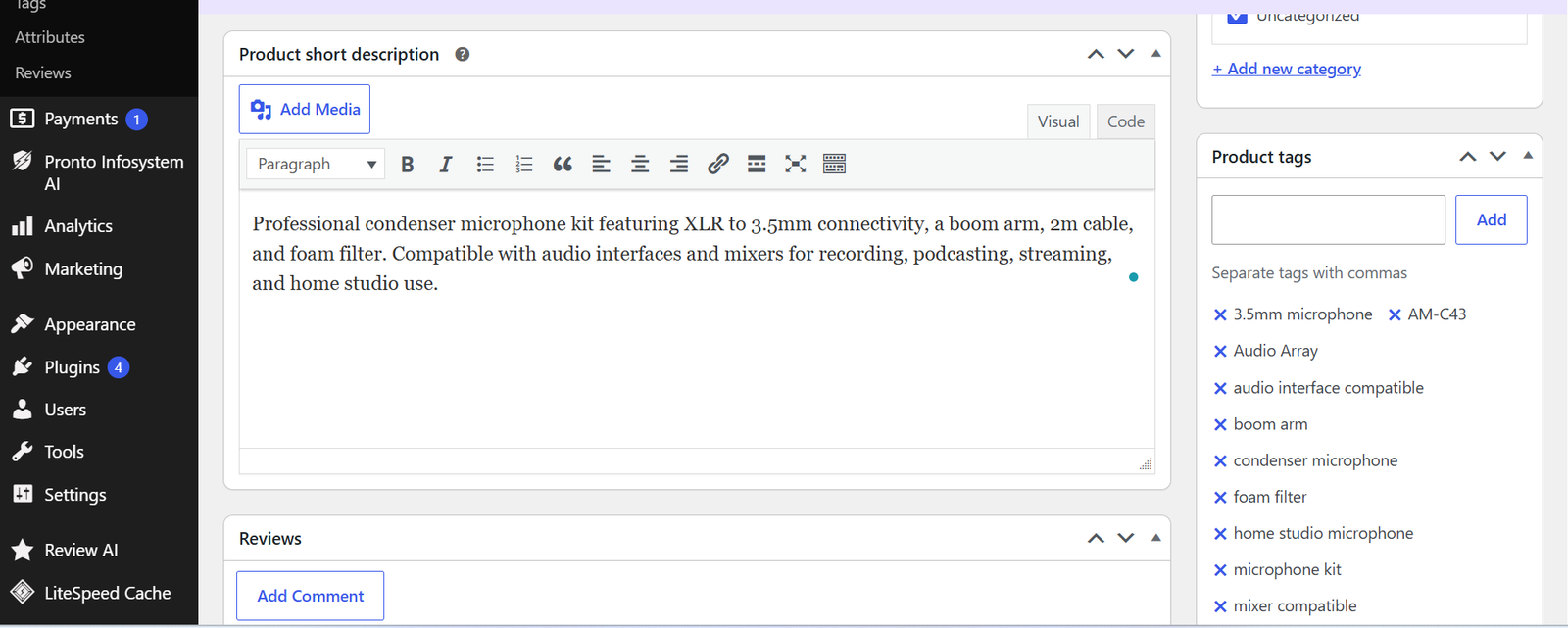Image resolution: width=1568 pixels, height=628 pixels.
Task: Remove the "3.5mm microphone" tag
Action: pos(1220,314)
